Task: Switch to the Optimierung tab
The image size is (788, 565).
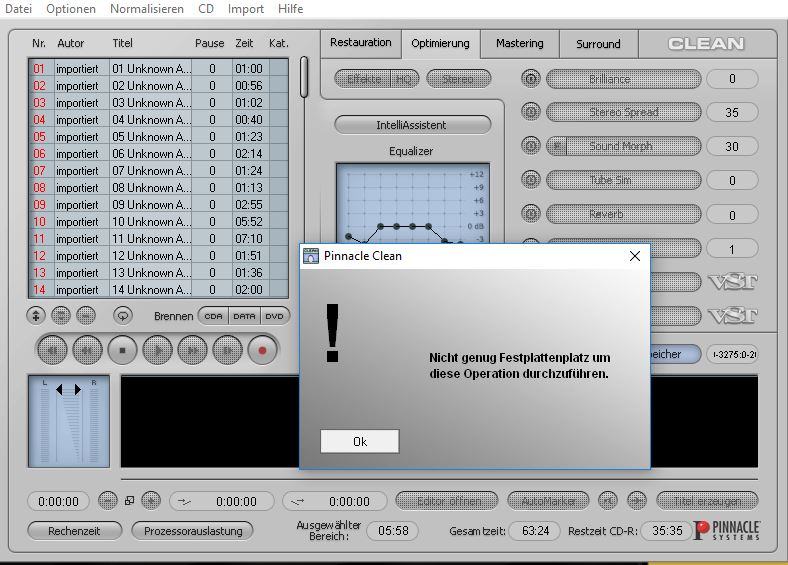Action: coord(440,44)
